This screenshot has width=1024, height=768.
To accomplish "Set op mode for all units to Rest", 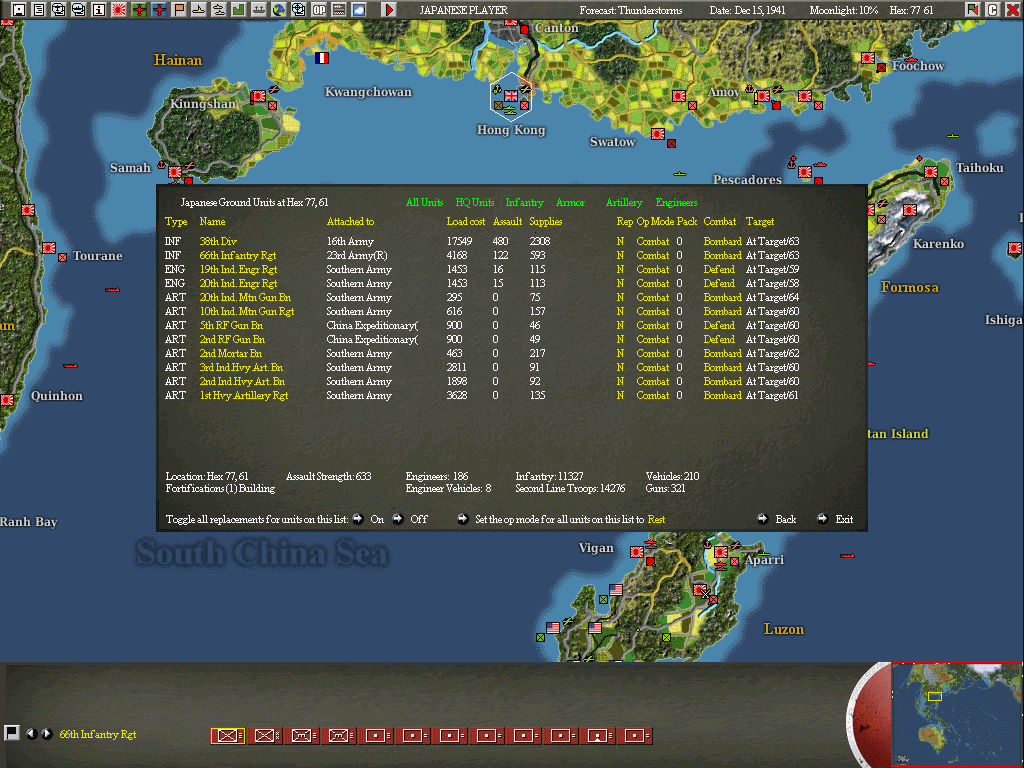I will [656, 519].
